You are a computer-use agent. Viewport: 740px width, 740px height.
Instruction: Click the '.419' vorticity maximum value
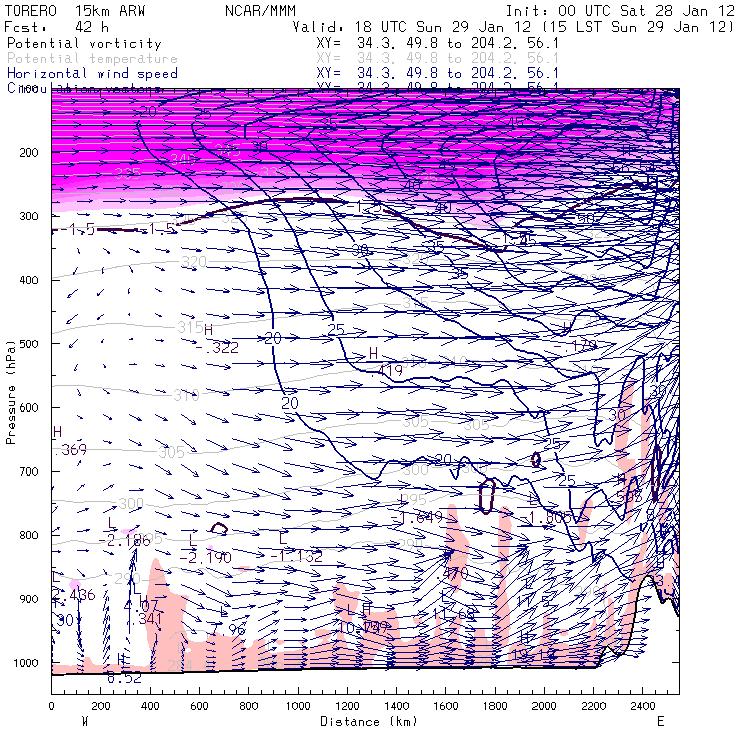tap(387, 371)
